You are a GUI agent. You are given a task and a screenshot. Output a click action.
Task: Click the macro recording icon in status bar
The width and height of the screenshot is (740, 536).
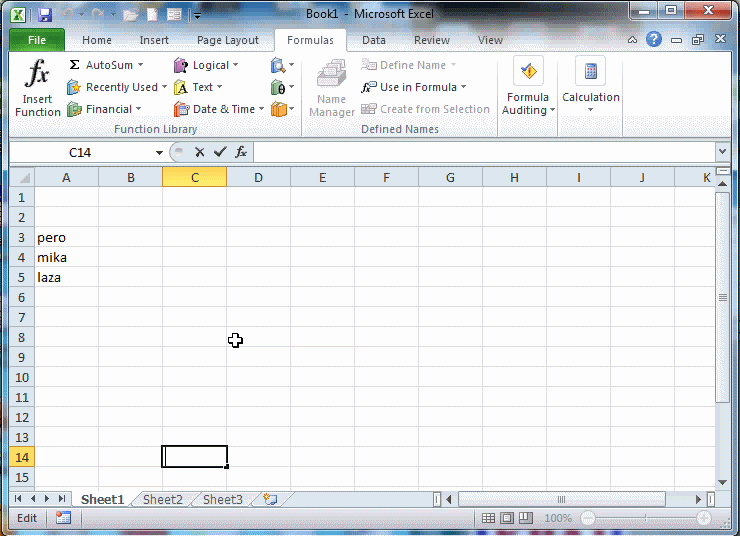(63, 518)
